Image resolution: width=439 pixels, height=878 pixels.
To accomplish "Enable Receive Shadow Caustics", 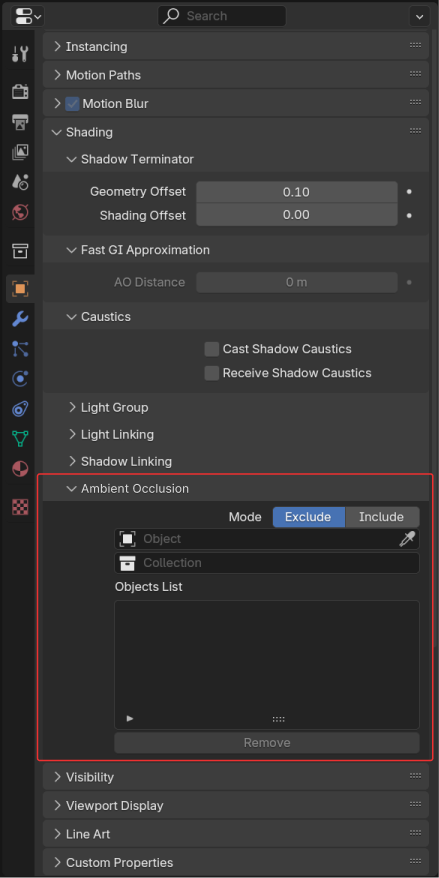I will point(212,373).
